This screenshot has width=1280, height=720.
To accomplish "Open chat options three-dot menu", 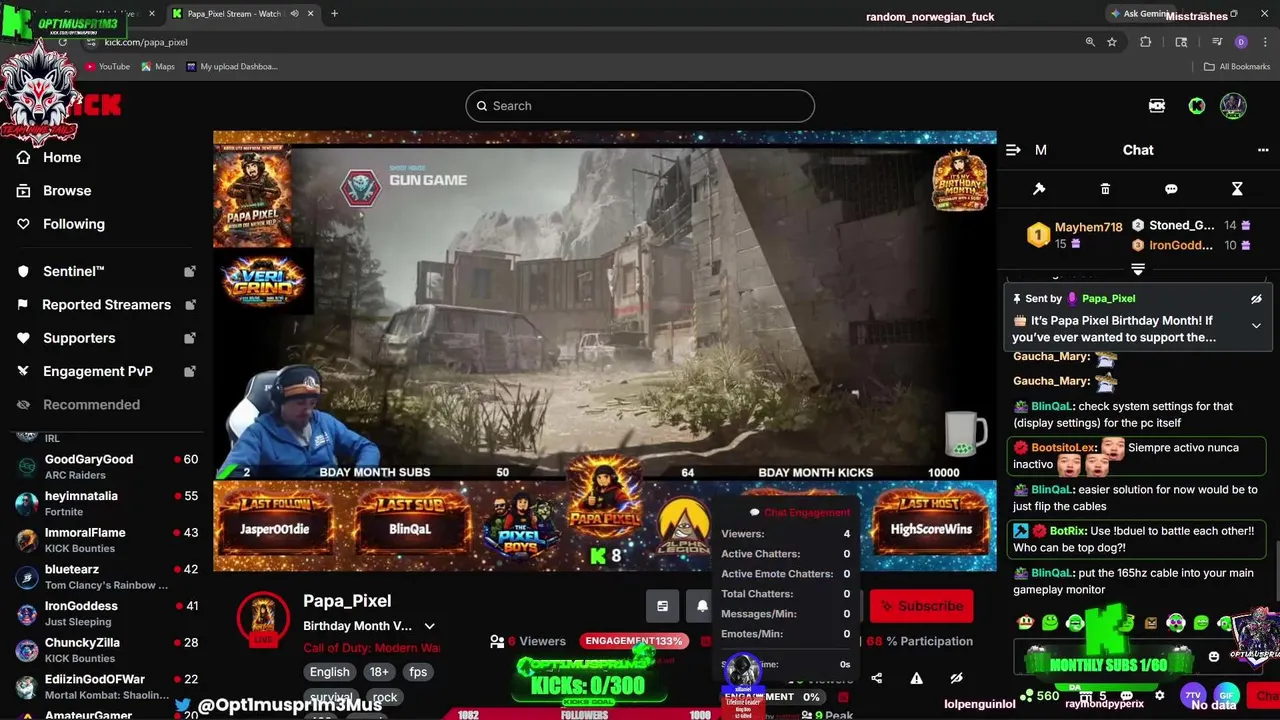I will coord(1263,150).
